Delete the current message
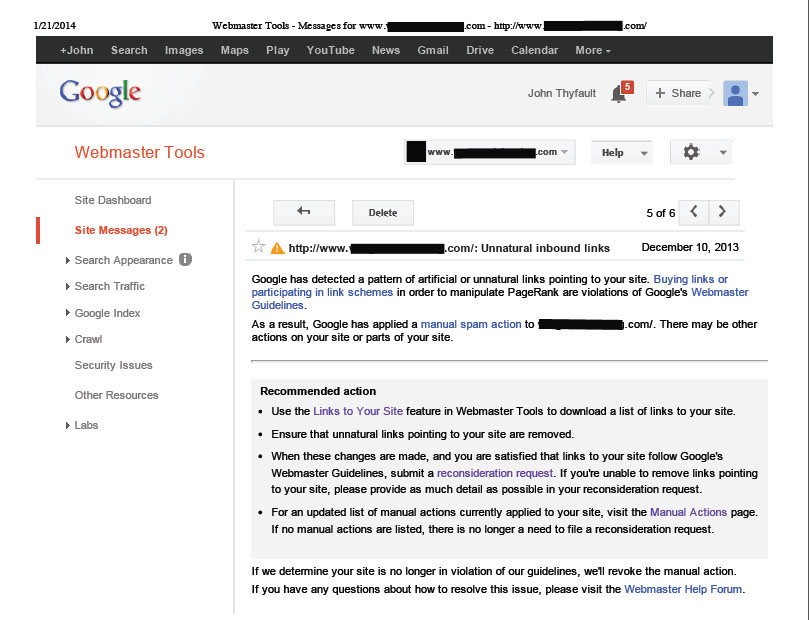Screen dimensions: 809x620 (383, 213)
